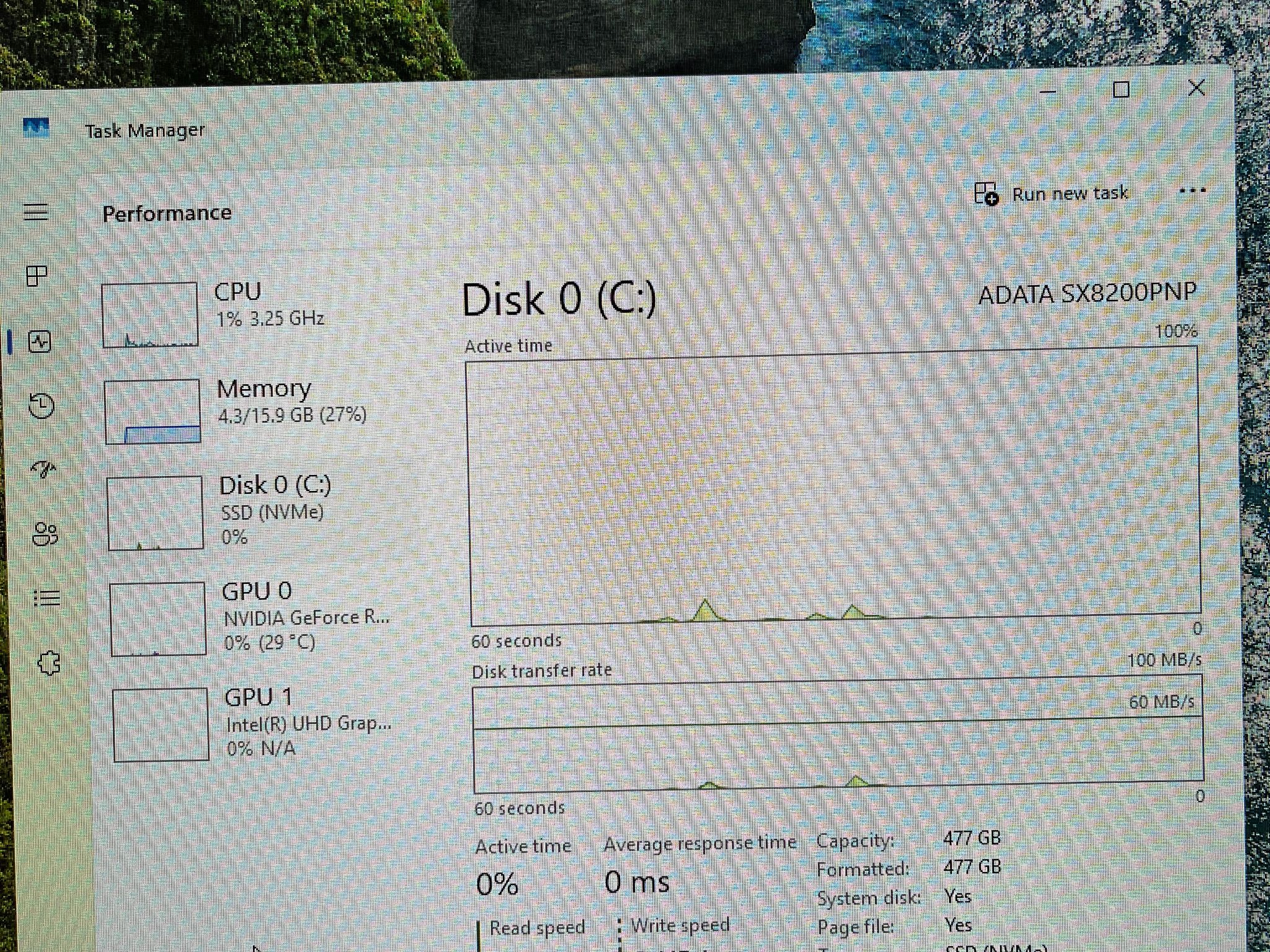Open the hamburger navigation menu
1270x952 pixels.
click(36, 211)
